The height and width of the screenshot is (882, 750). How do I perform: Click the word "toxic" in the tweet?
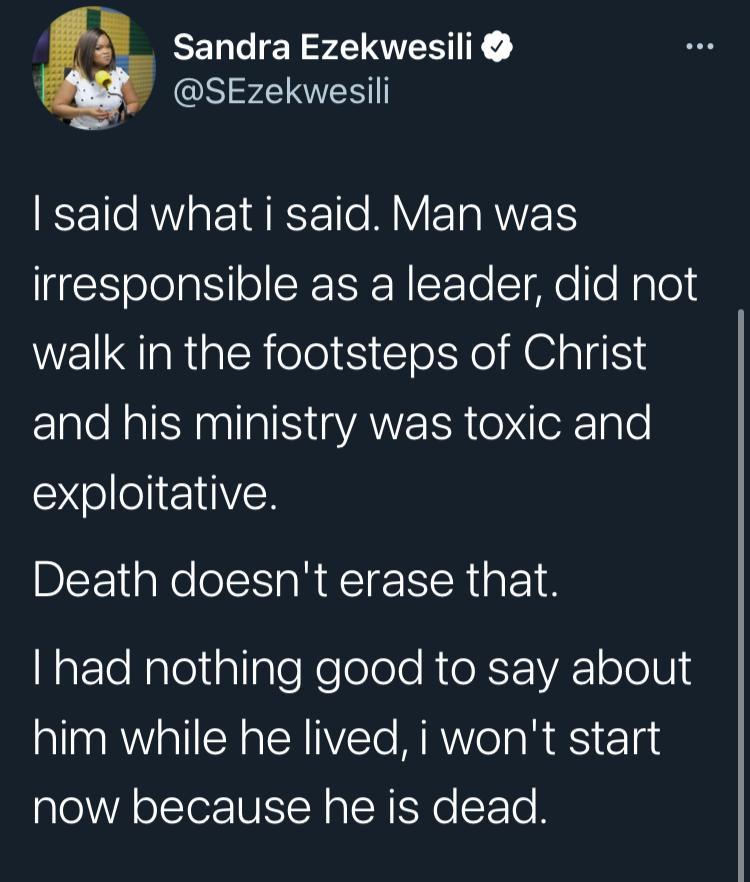(524, 424)
